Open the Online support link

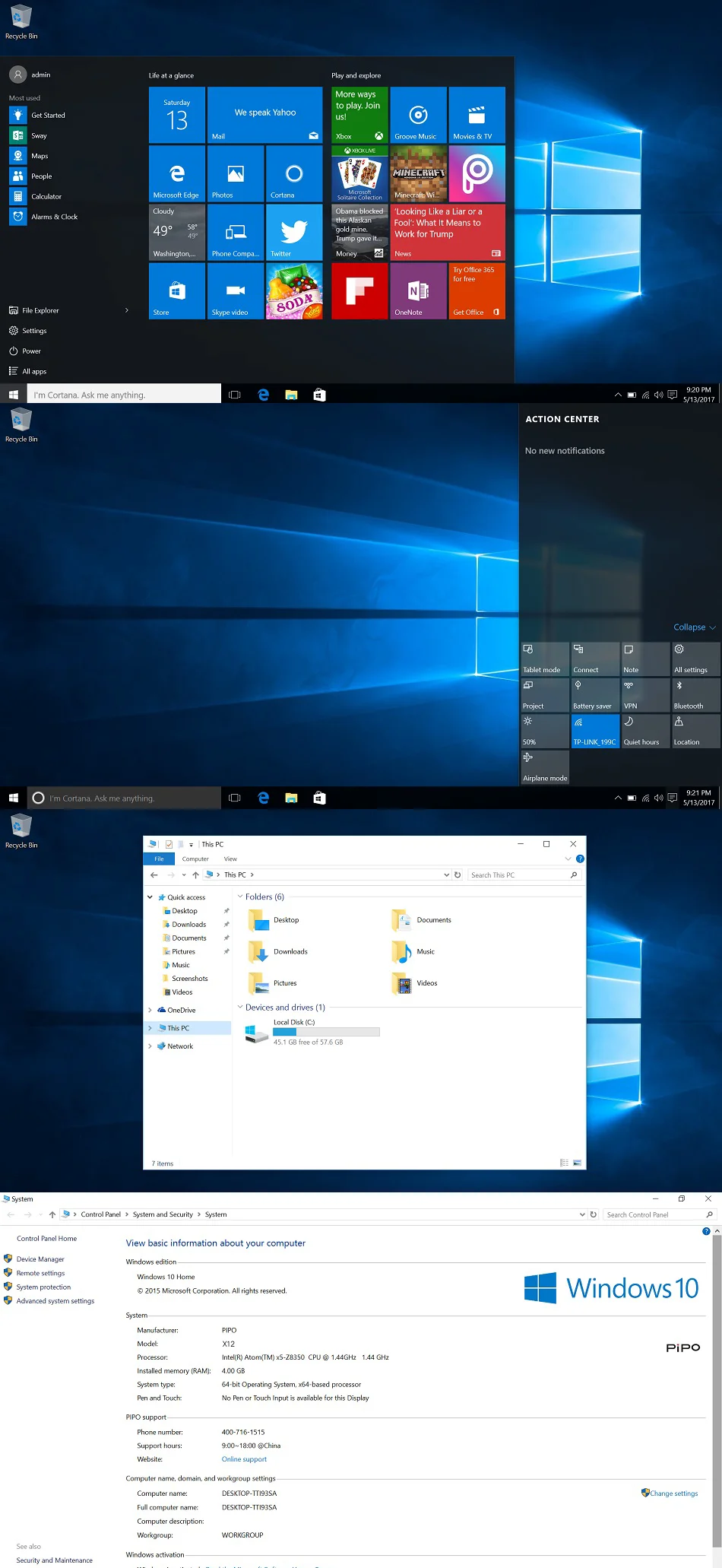244,1459
